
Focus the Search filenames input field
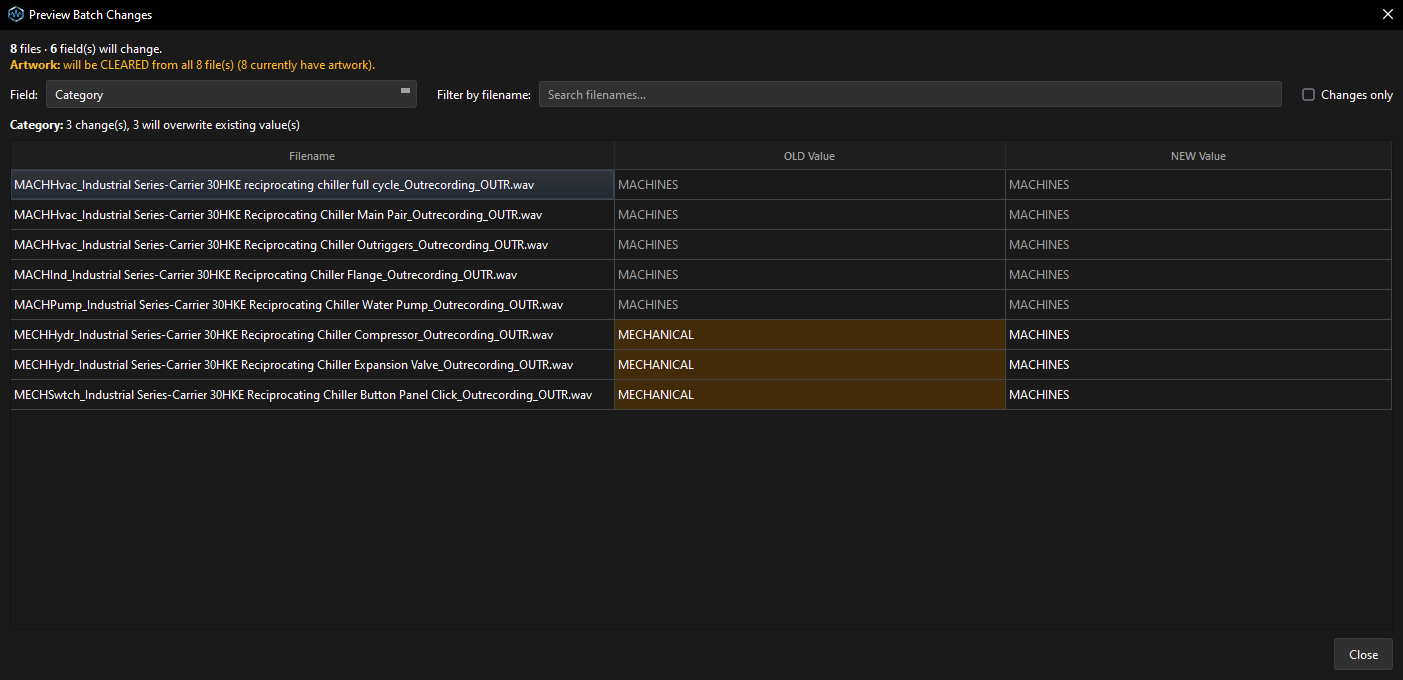click(910, 94)
